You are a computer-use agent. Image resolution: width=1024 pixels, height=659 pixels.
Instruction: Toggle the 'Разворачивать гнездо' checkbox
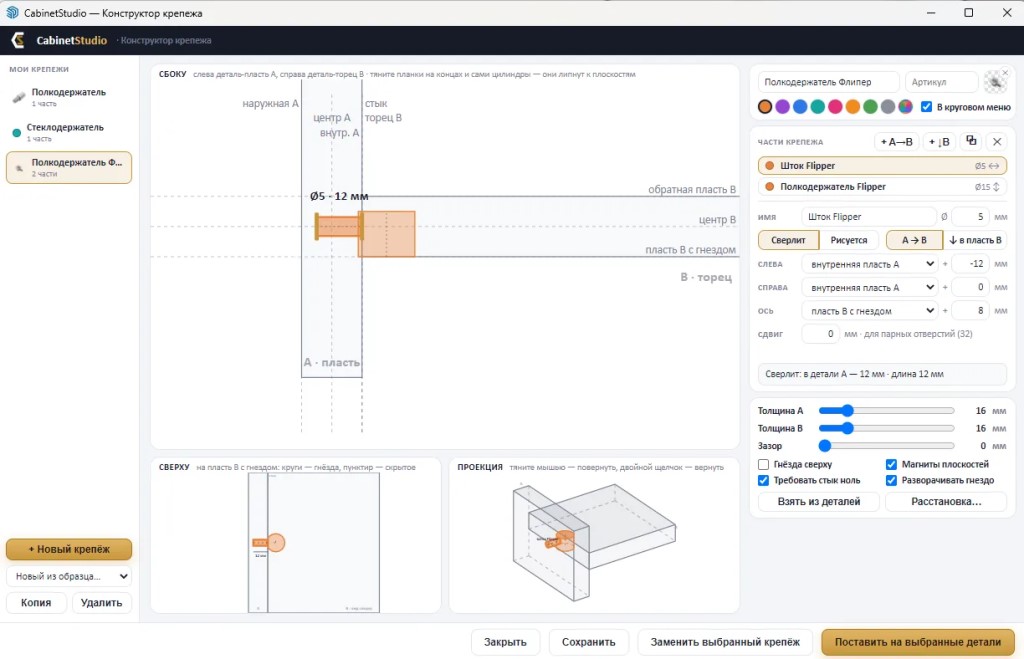tap(891, 481)
